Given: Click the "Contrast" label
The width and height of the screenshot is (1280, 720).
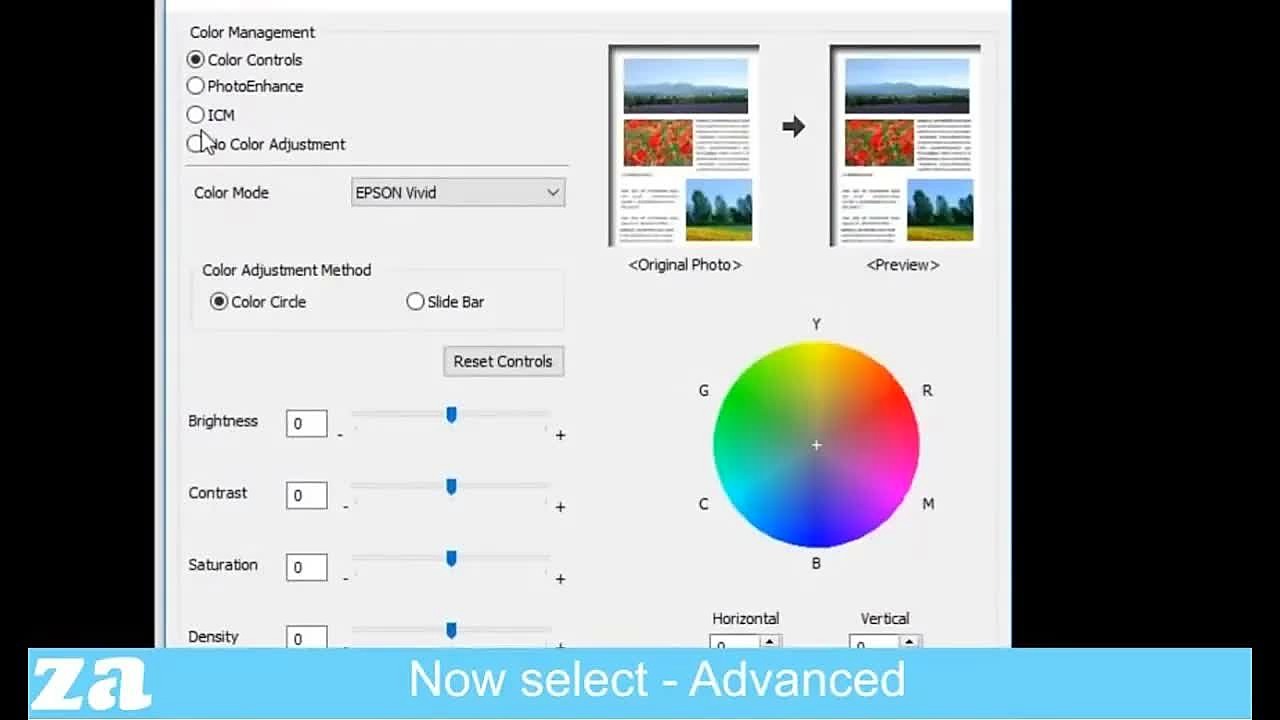Looking at the screenshot, I should click(x=218, y=493).
